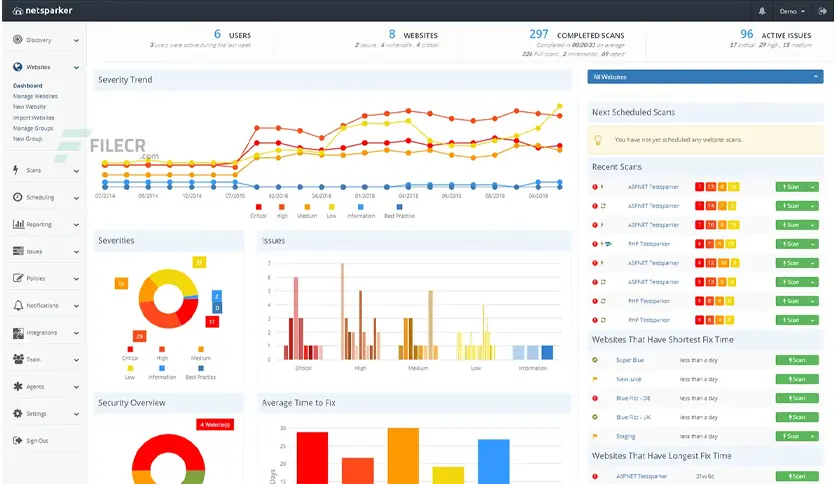The width and height of the screenshot is (836, 484).
Task: Open the Discovery radar icon in sidebar
Action: point(18,39)
